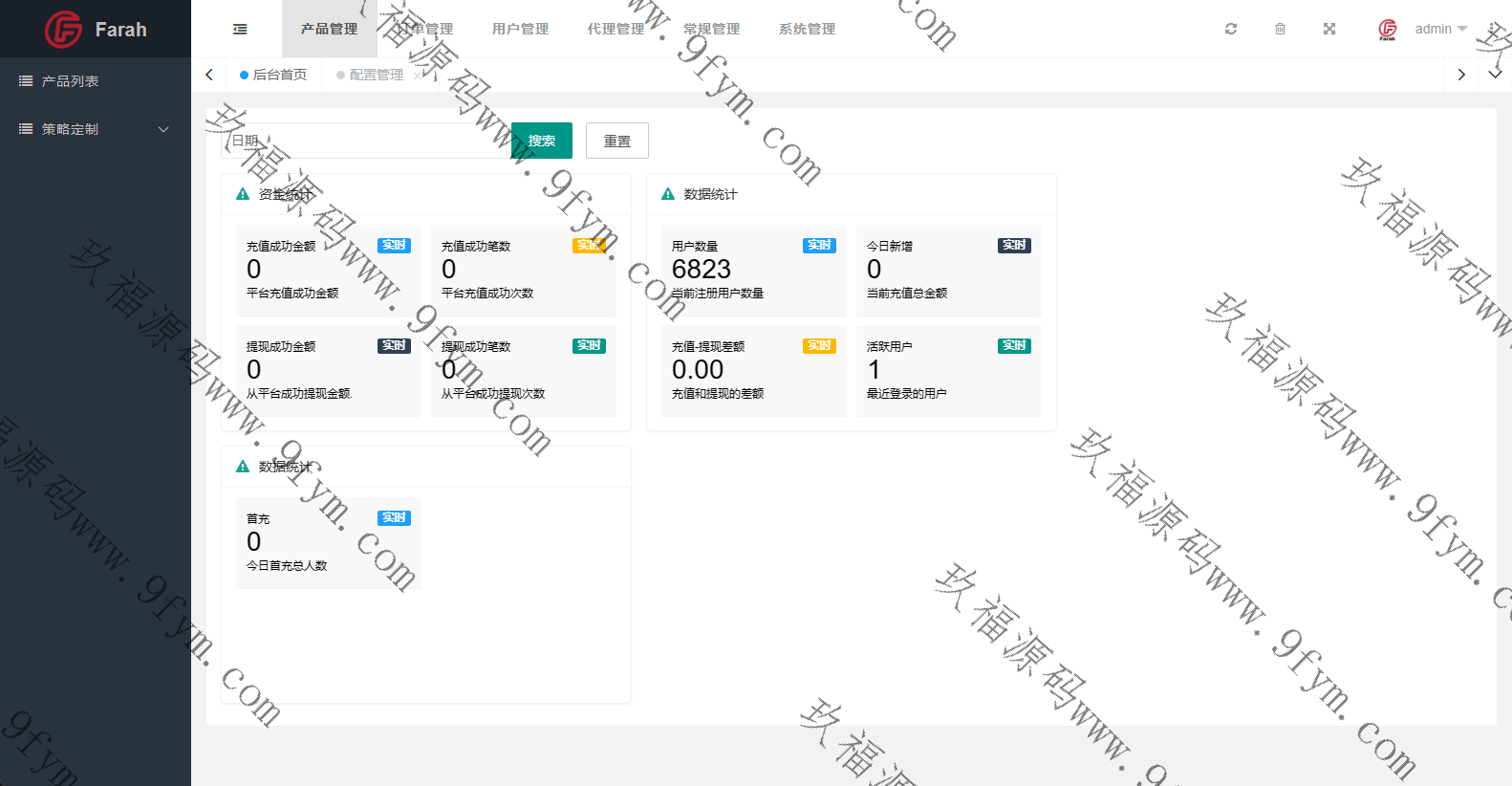Close the 配置管理 tab
The height and width of the screenshot is (786, 1512).
(418, 75)
